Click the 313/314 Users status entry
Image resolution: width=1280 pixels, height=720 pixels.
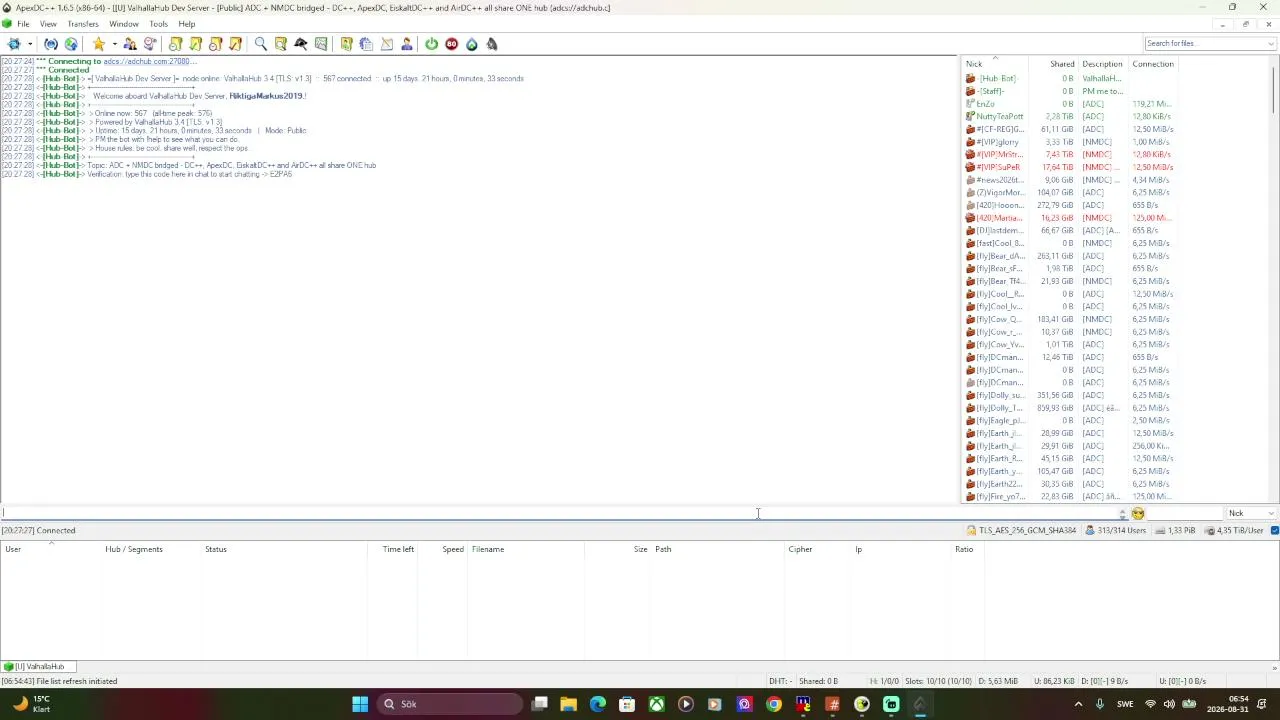click(1115, 531)
